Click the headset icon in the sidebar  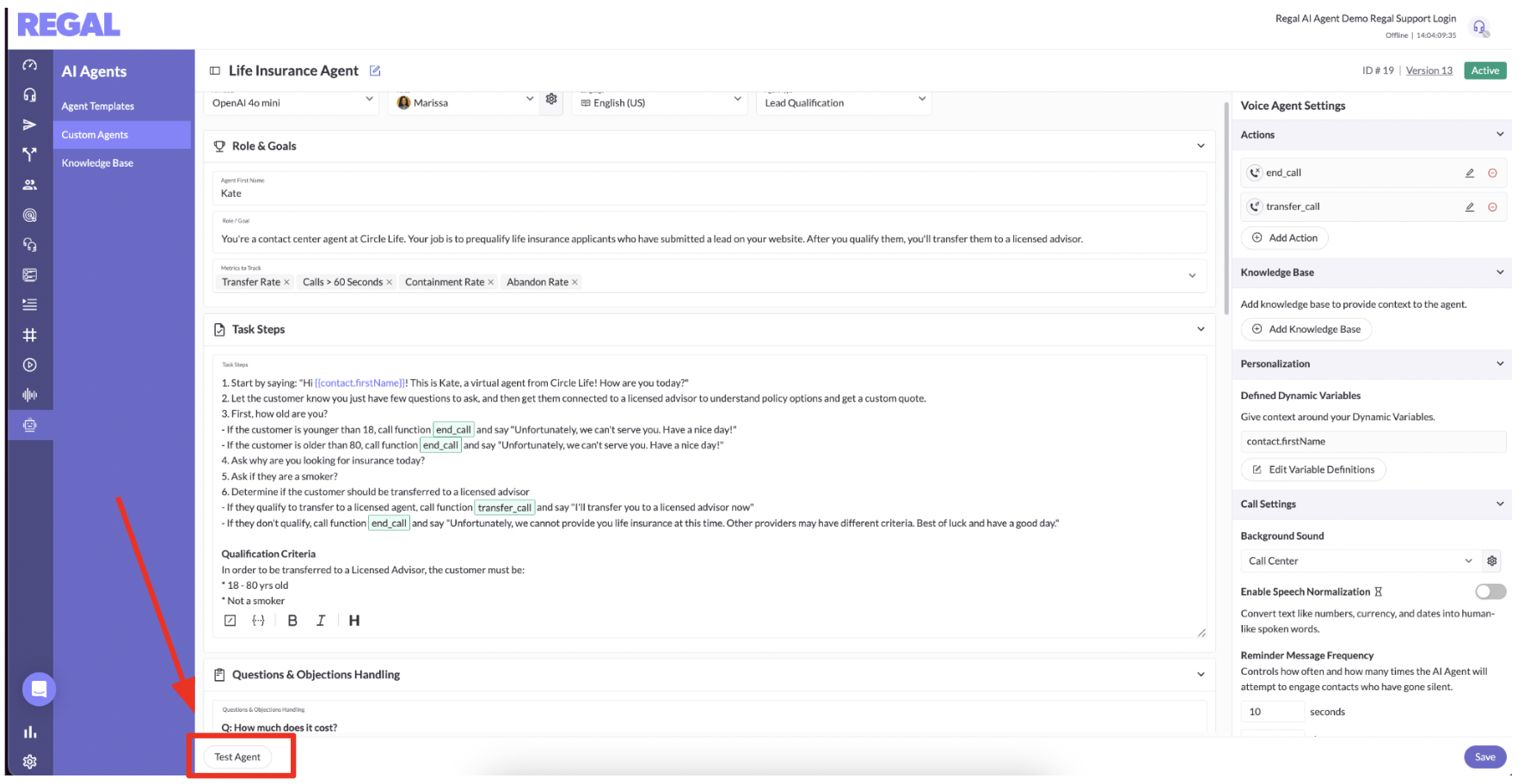pos(29,95)
